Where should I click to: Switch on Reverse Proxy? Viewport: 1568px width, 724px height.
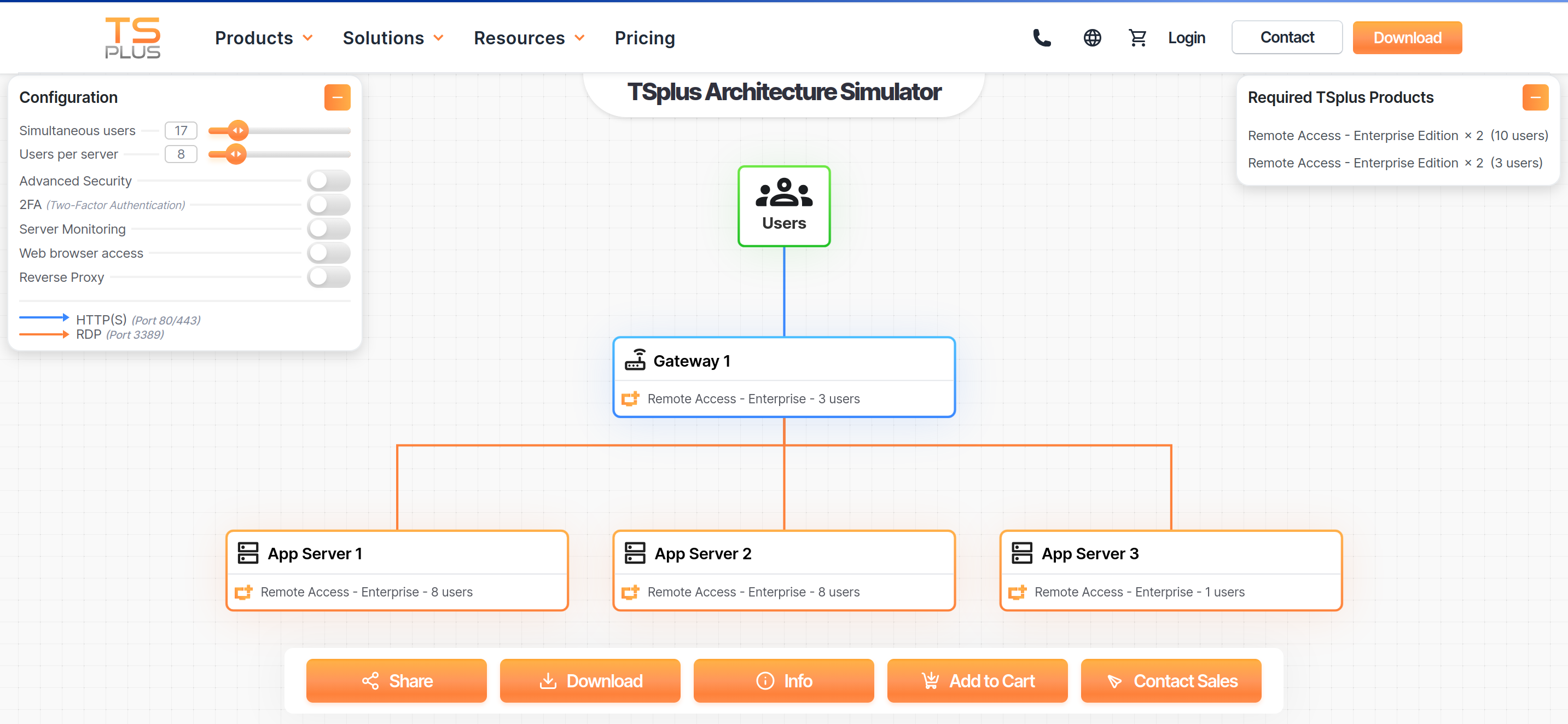[329, 277]
